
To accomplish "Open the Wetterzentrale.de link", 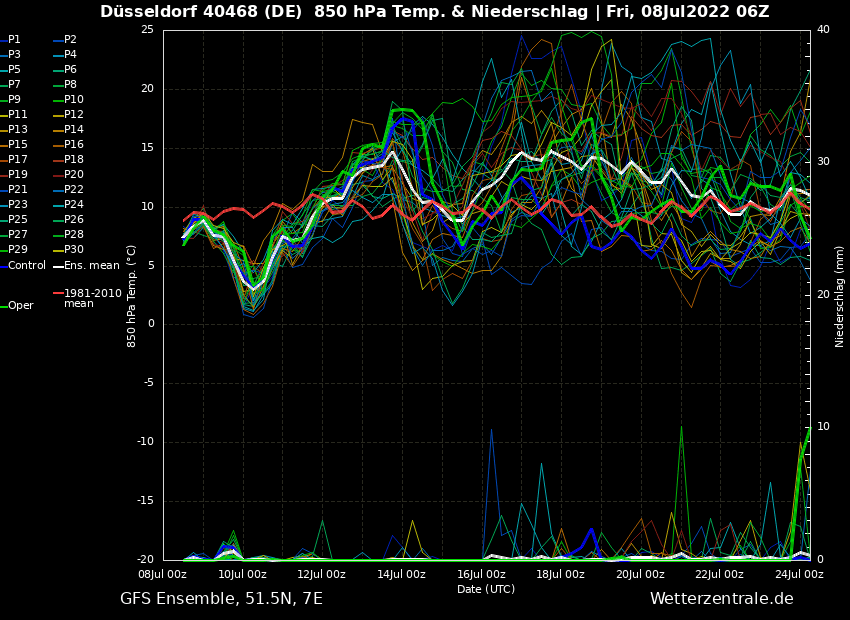I will coord(721,599).
